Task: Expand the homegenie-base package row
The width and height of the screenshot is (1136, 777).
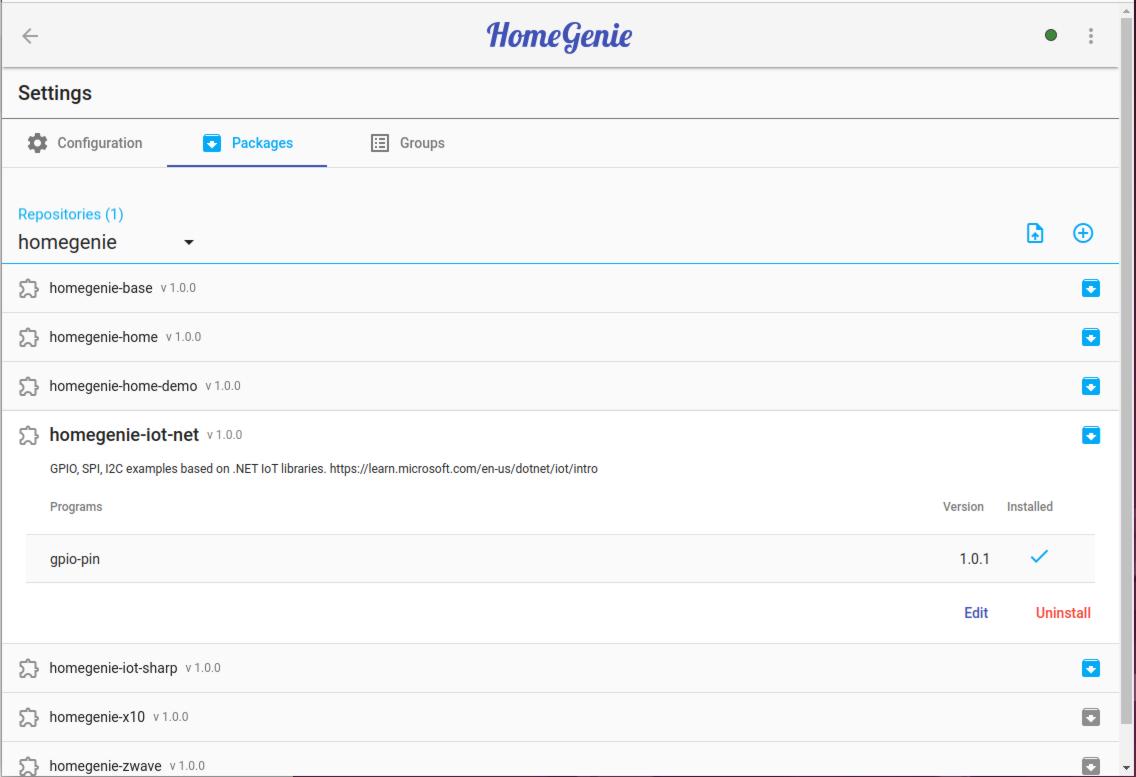Action: (x=560, y=288)
